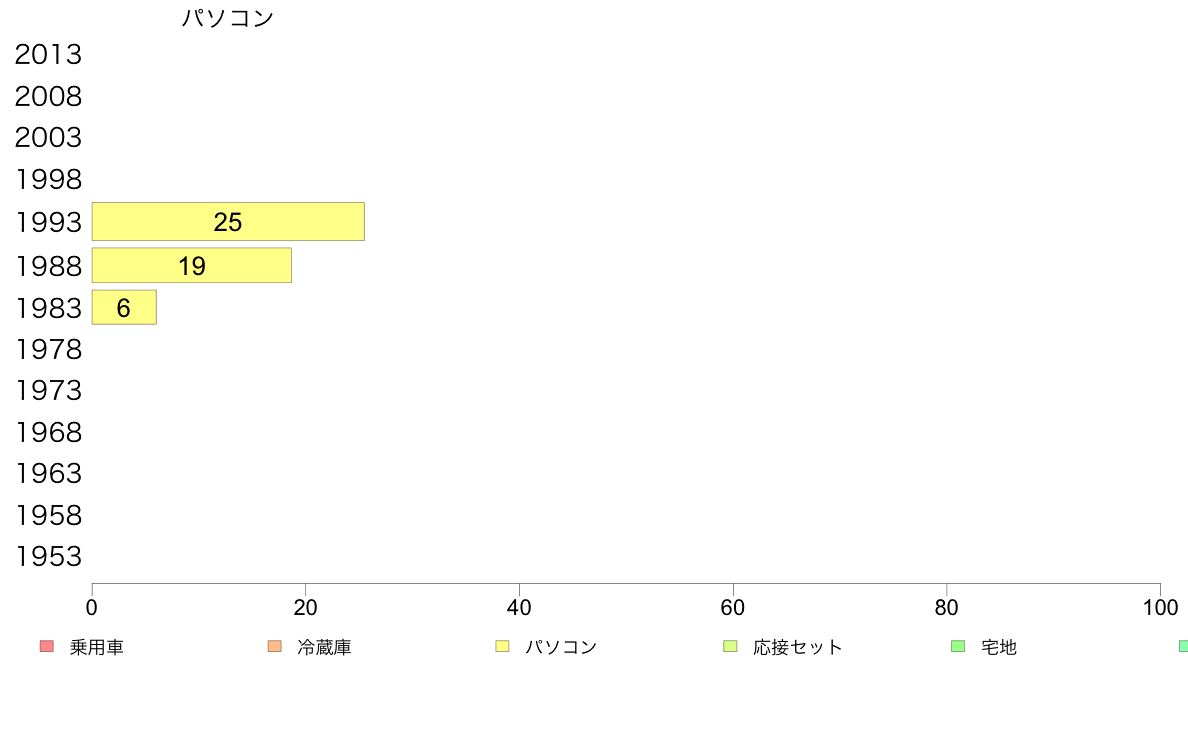Click the green 宅地 legend swatch
Screen dimensions: 1188x736
pyautogui.click(x=958, y=646)
